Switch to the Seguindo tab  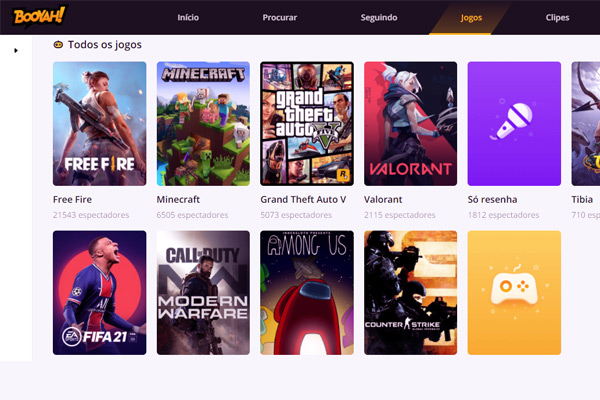[x=379, y=18]
